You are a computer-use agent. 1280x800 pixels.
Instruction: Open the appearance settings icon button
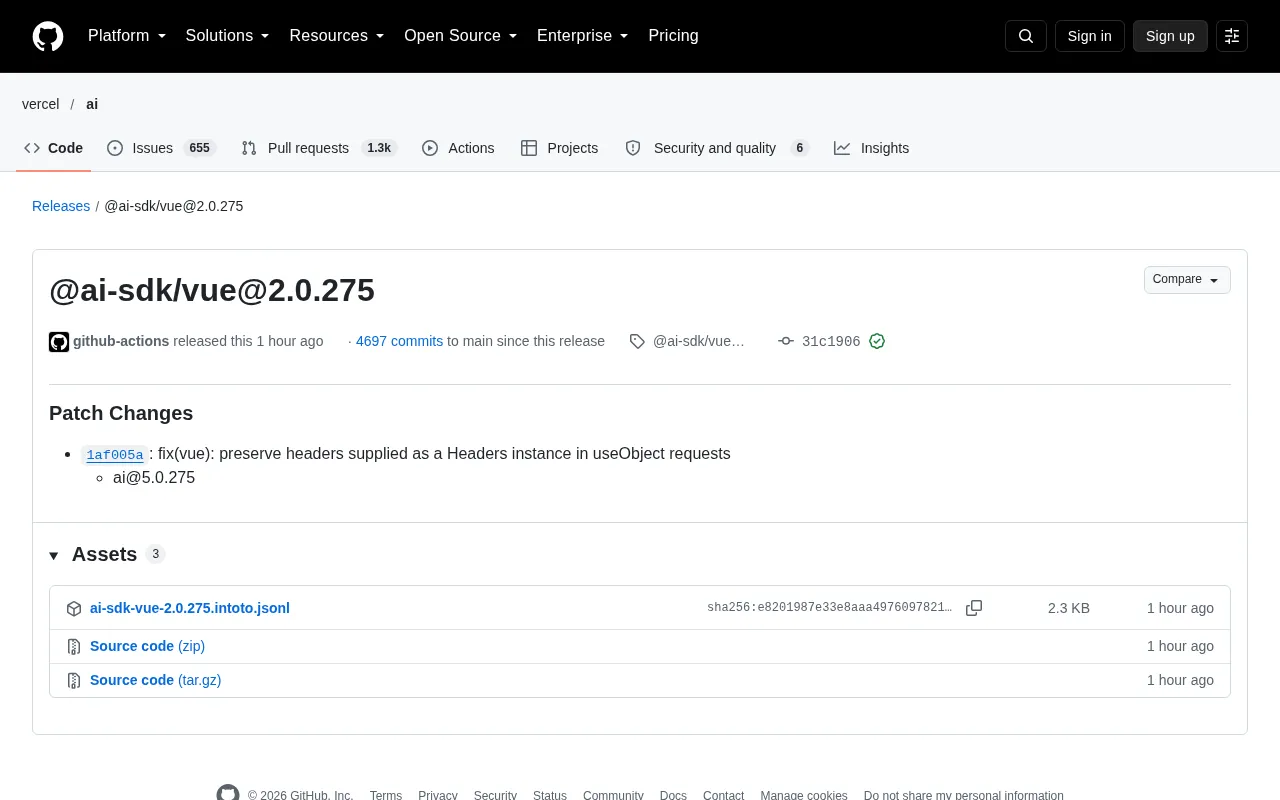pos(1232,36)
